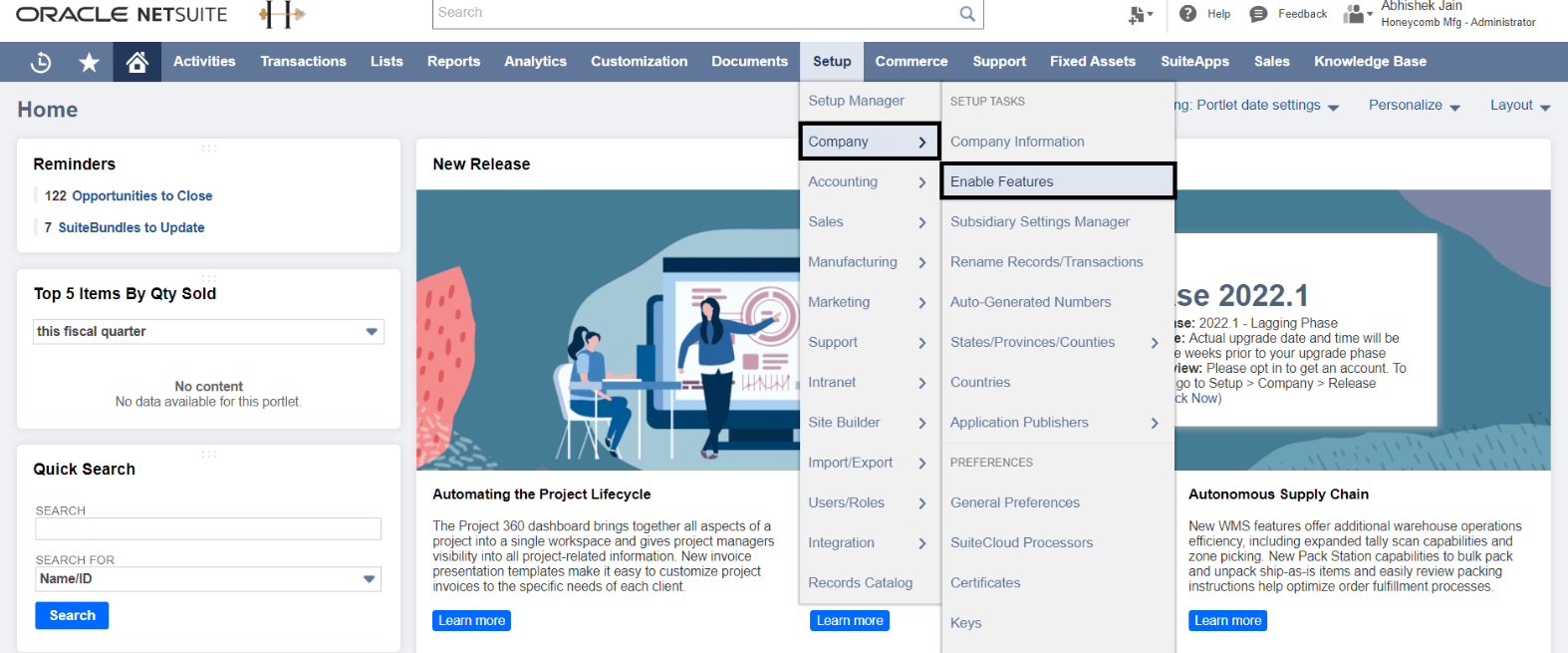
Task: Open Users/Roles submenu item
Action: (870, 503)
